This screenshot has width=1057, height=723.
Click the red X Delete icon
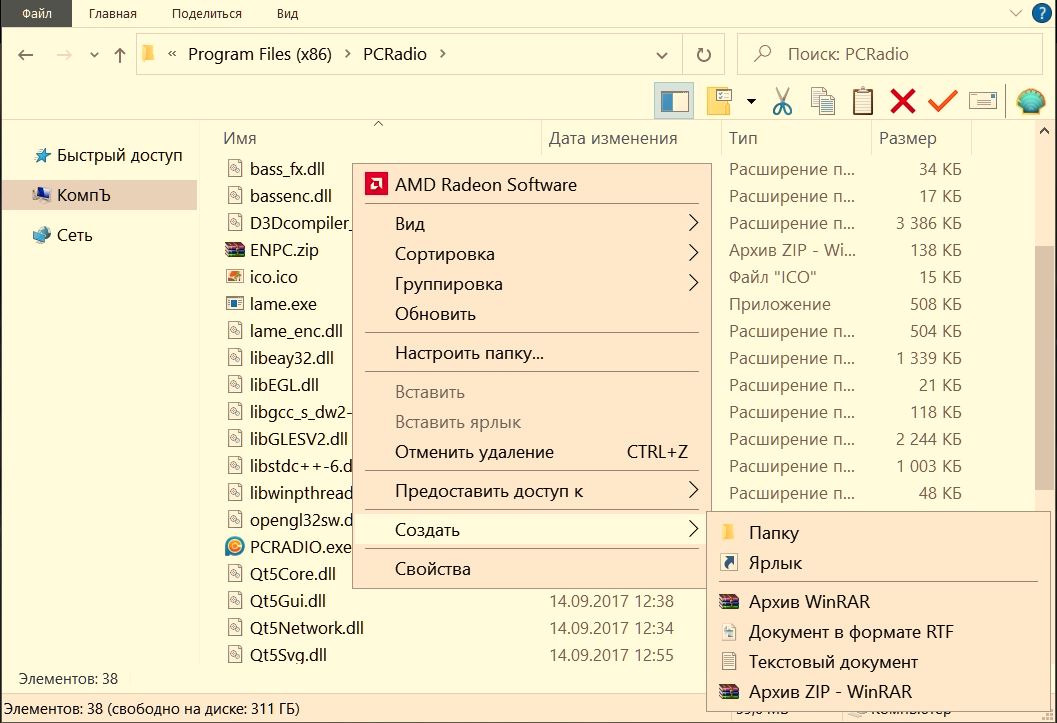pyautogui.click(x=903, y=102)
